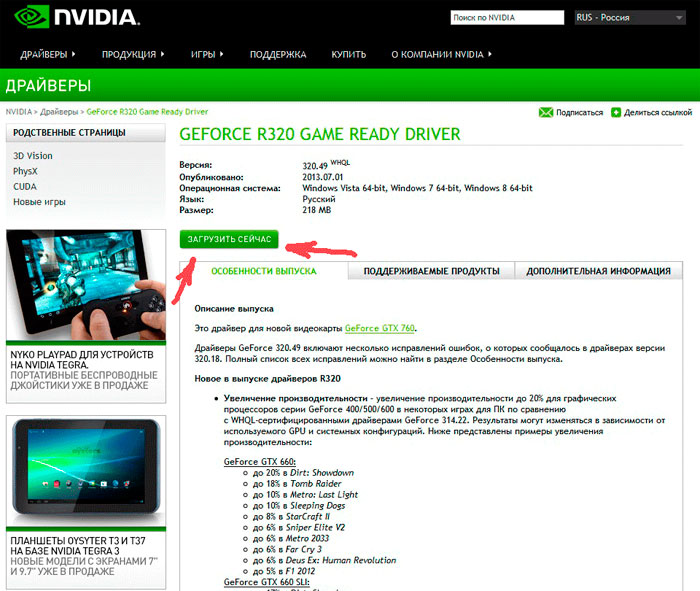Click the 'GEFORCE R320 GAME READY DRIVER' heading
The height and width of the screenshot is (591, 700).
(320, 134)
